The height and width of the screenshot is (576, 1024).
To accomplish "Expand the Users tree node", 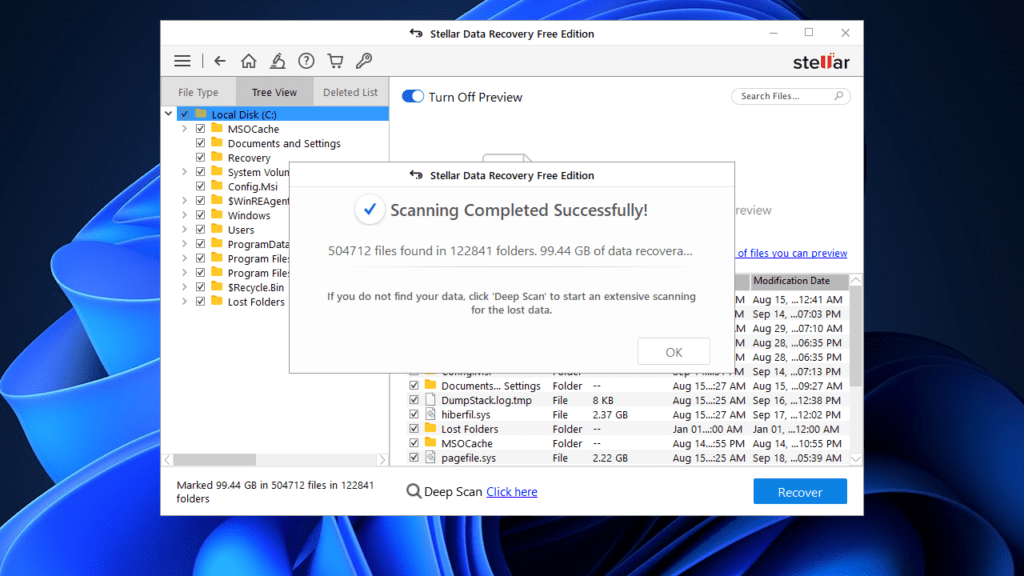I will 184,229.
